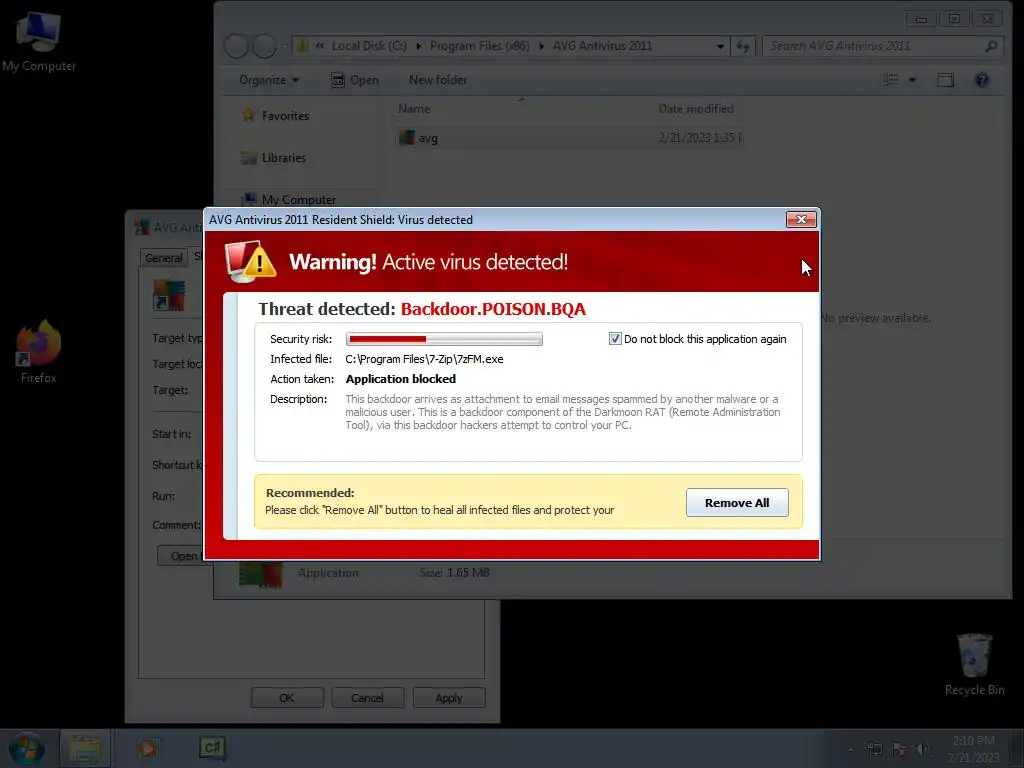Click the search magnifier icon in Explorer
The image size is (1024, 768).
[991, 46]
